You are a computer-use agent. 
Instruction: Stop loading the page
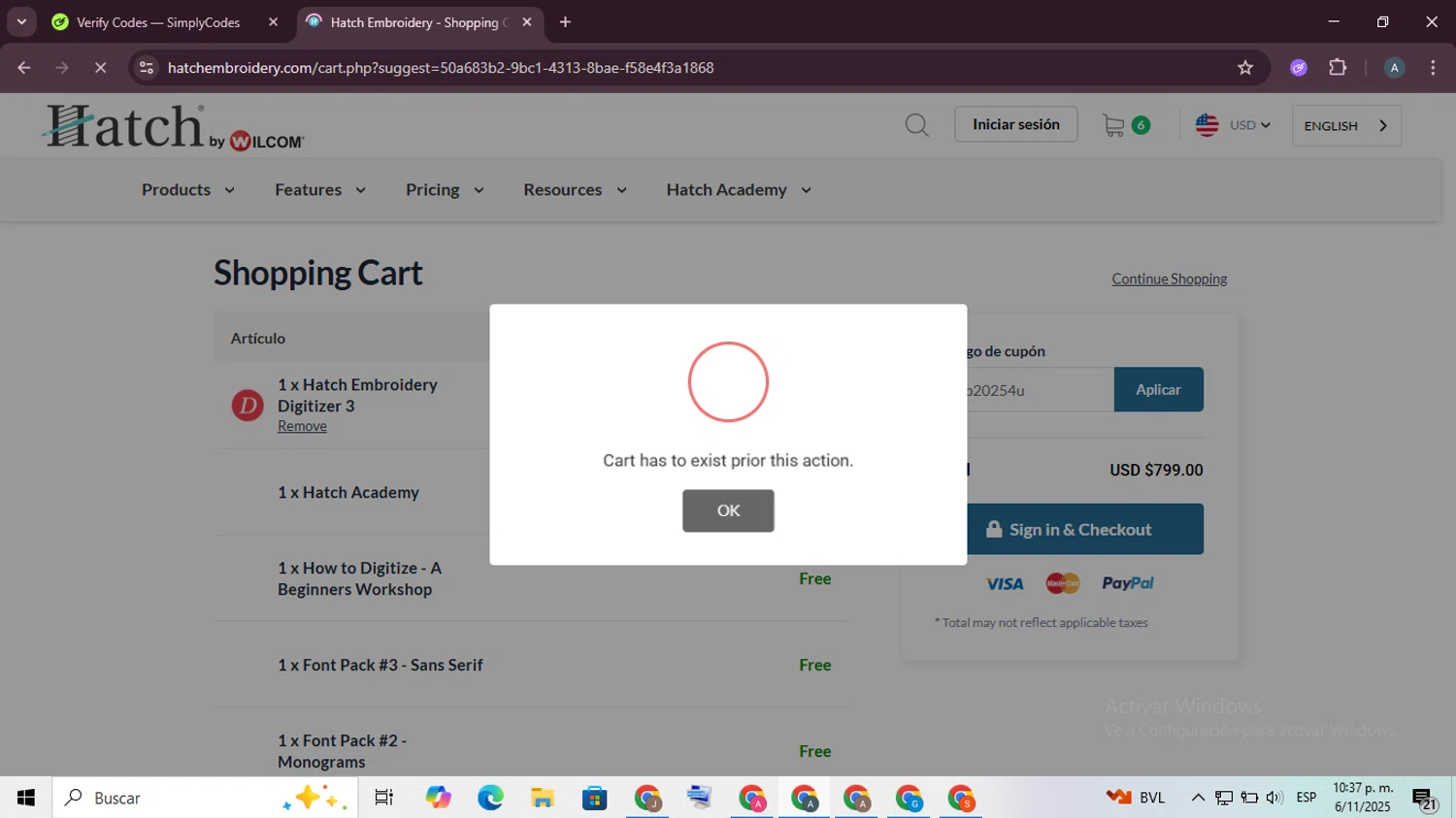(x=100, y=68)
